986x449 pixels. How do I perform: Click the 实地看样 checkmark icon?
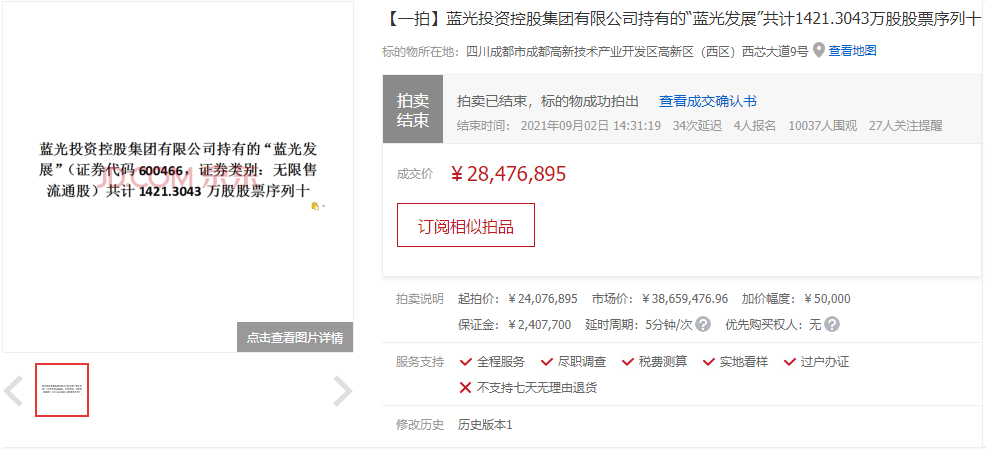tap(709, 362)
